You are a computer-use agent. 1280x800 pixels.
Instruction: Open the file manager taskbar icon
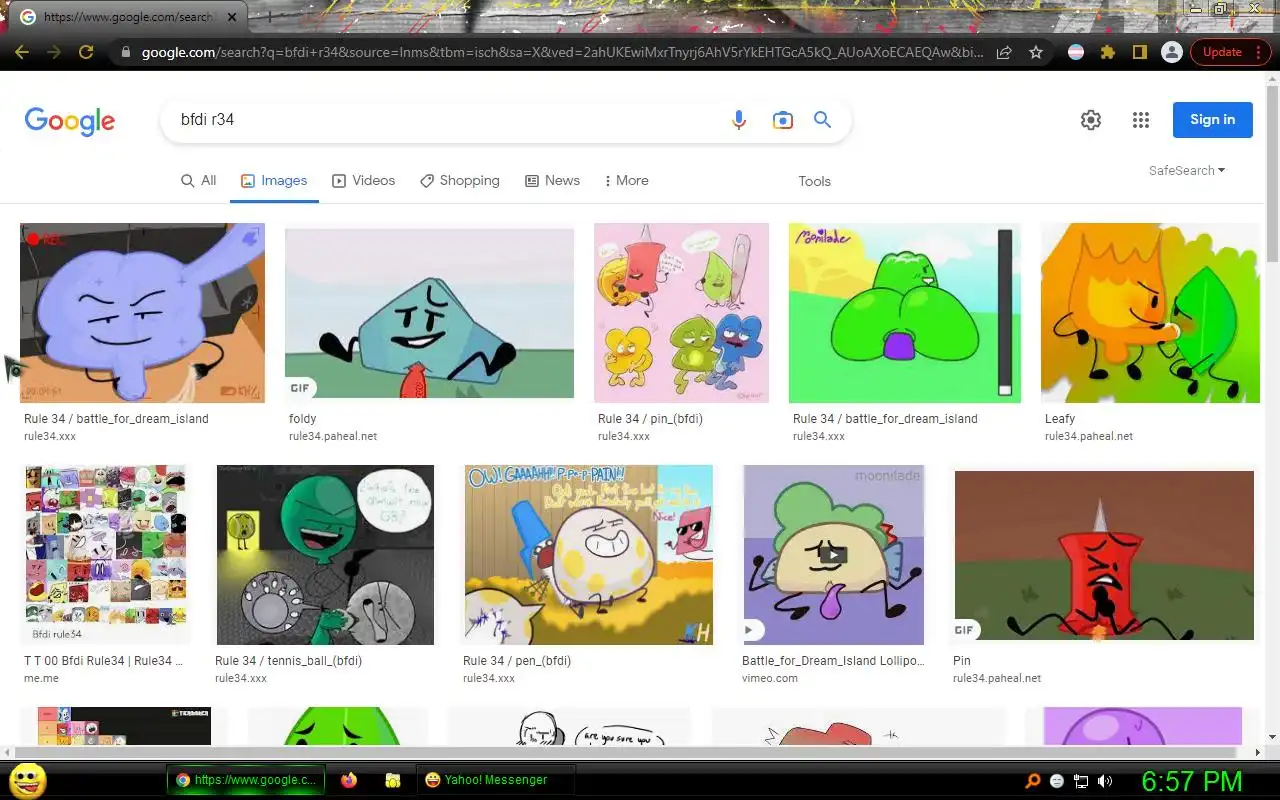[x=393, y=780]
